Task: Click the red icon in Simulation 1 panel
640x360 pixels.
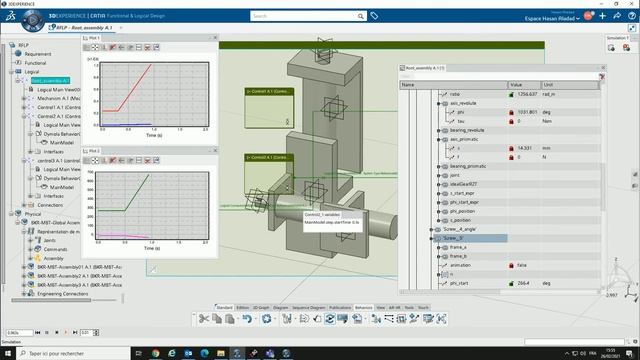Action: click(x=626, y=48)
